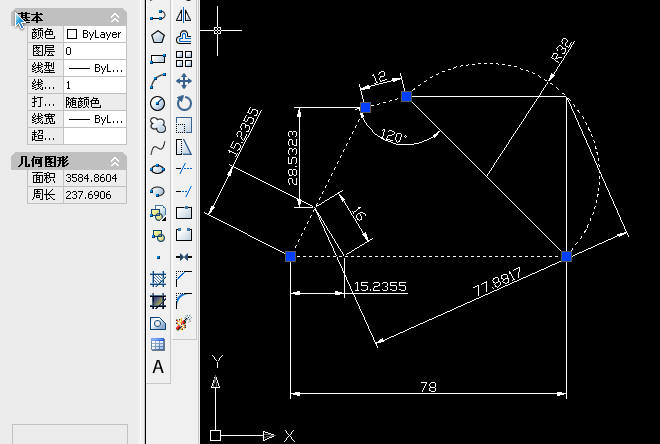Click the bottom-left blue grip of the polyline
The height and width of the screenshot is (444, 660).
(290, 256)
